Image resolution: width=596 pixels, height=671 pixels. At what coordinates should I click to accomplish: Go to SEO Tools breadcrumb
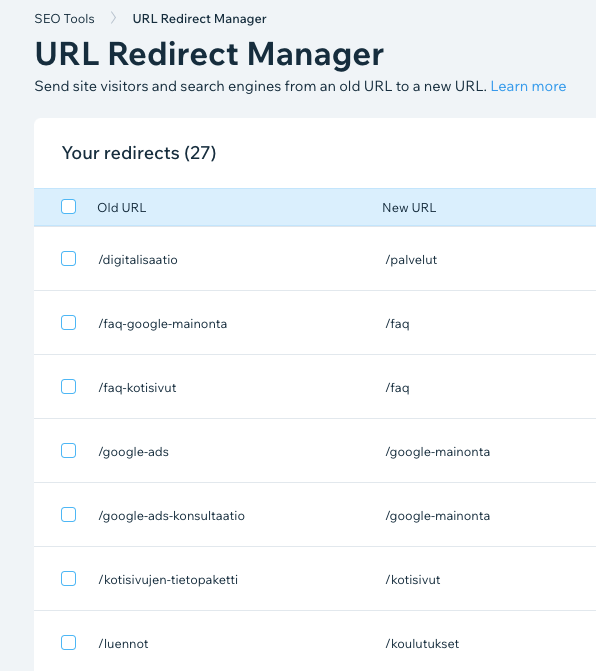click(64, 19)
